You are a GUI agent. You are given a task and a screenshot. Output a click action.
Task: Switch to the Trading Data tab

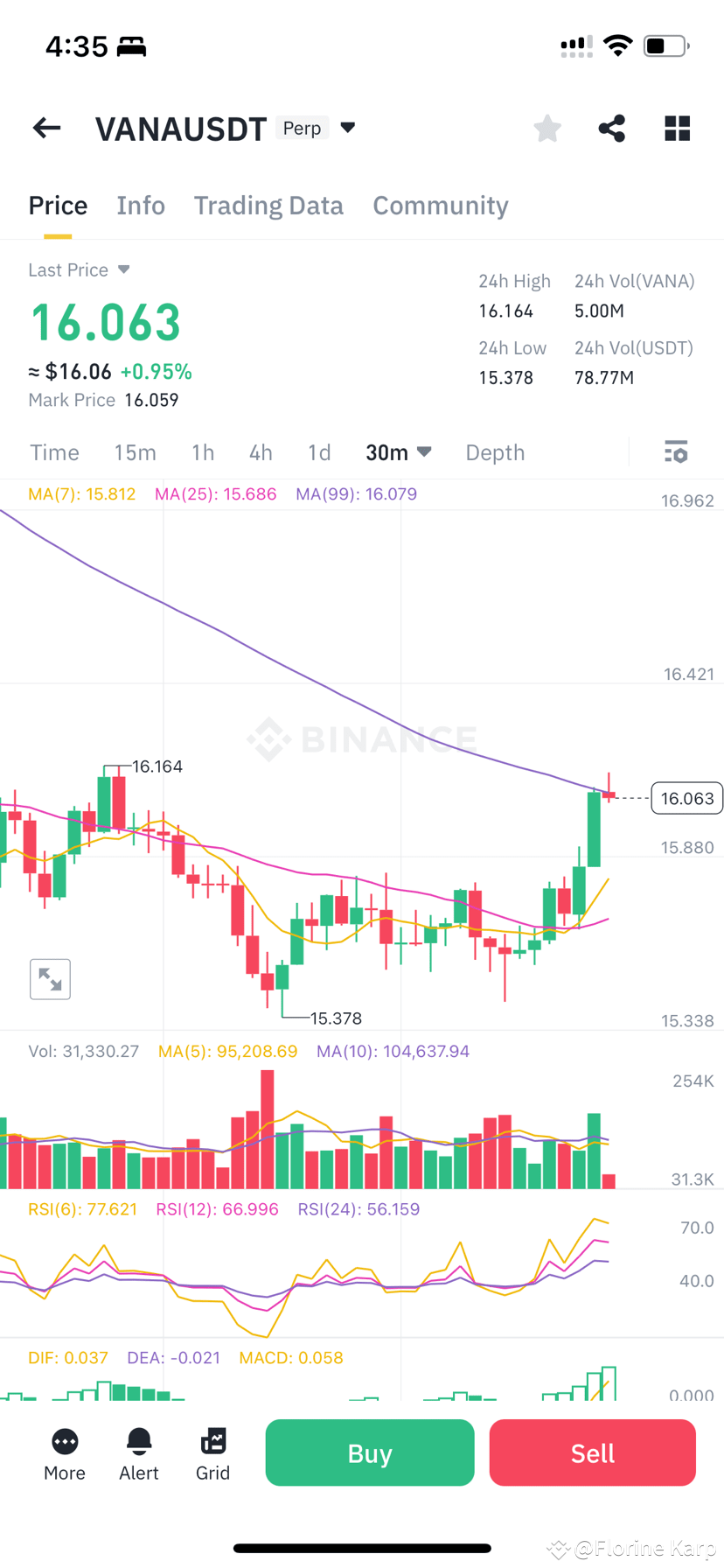(x=268, y=205)
